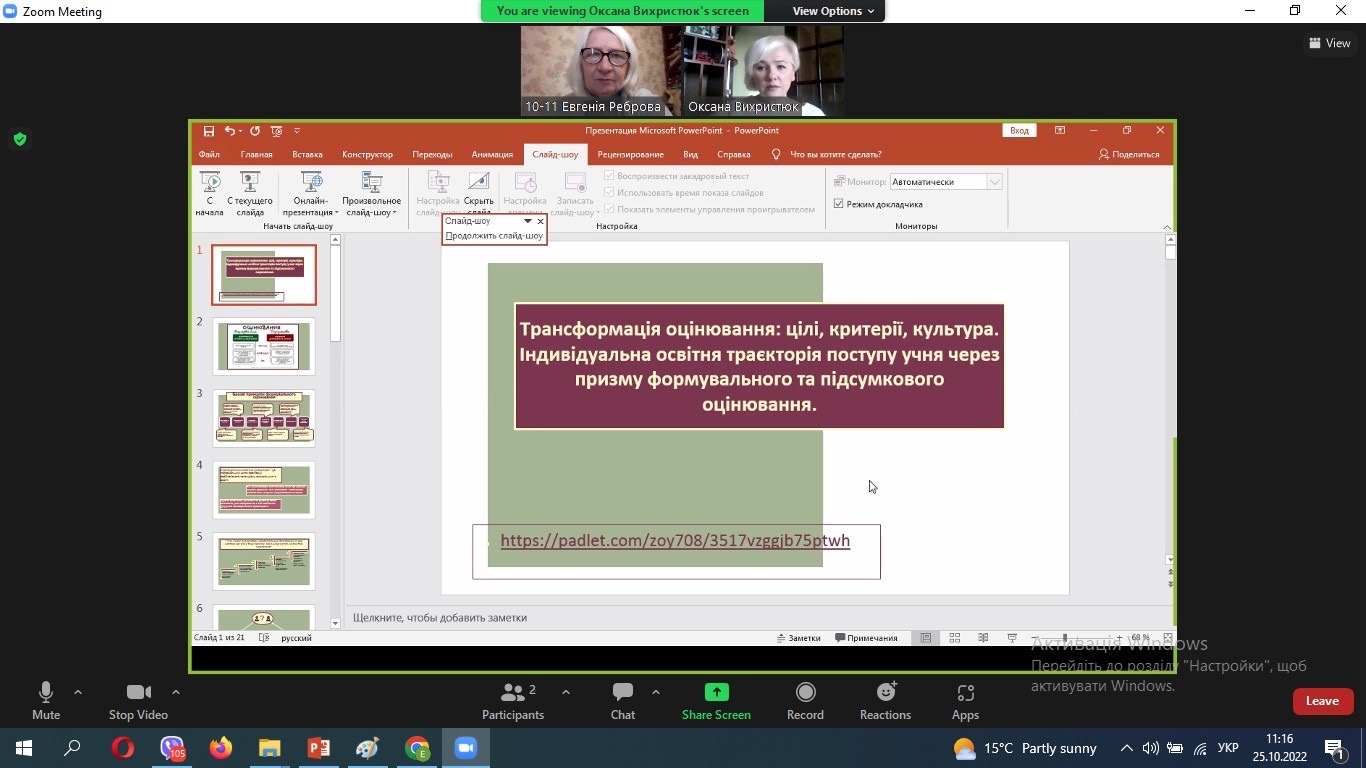Open the View Options dropdown
Screen dimensions: 1366x768
pos(833,11)
